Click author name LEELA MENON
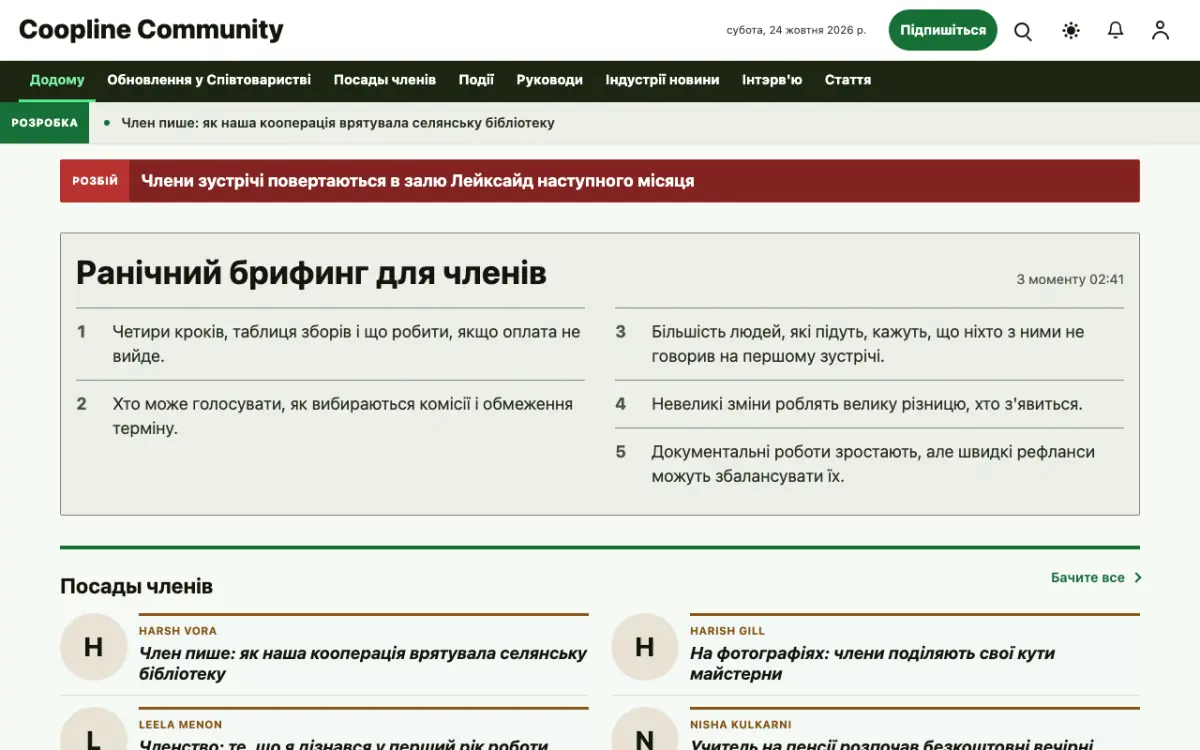1200x750 pixels. [181, 725]
